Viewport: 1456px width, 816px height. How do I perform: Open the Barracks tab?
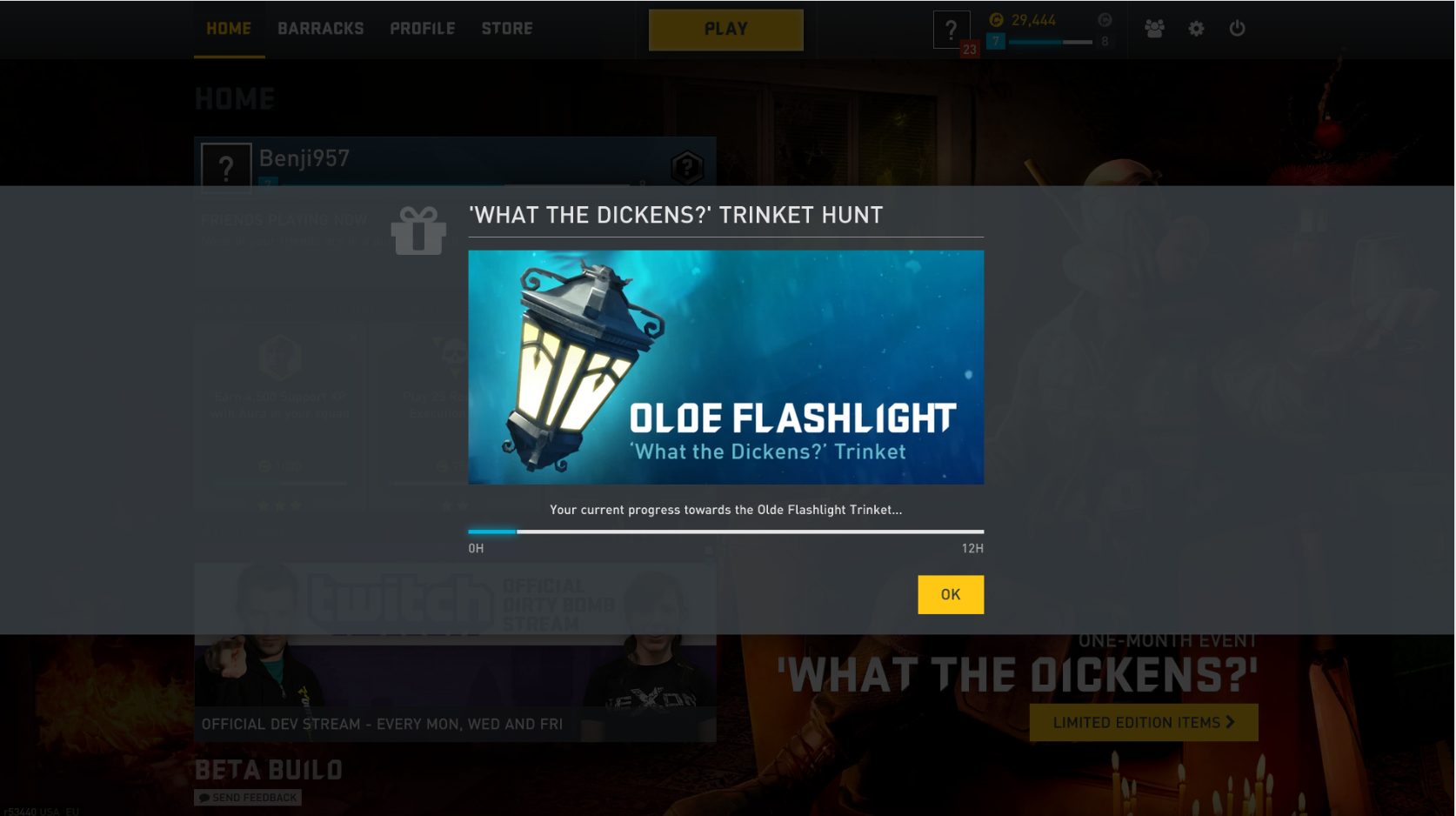click(x=321, y=29)
